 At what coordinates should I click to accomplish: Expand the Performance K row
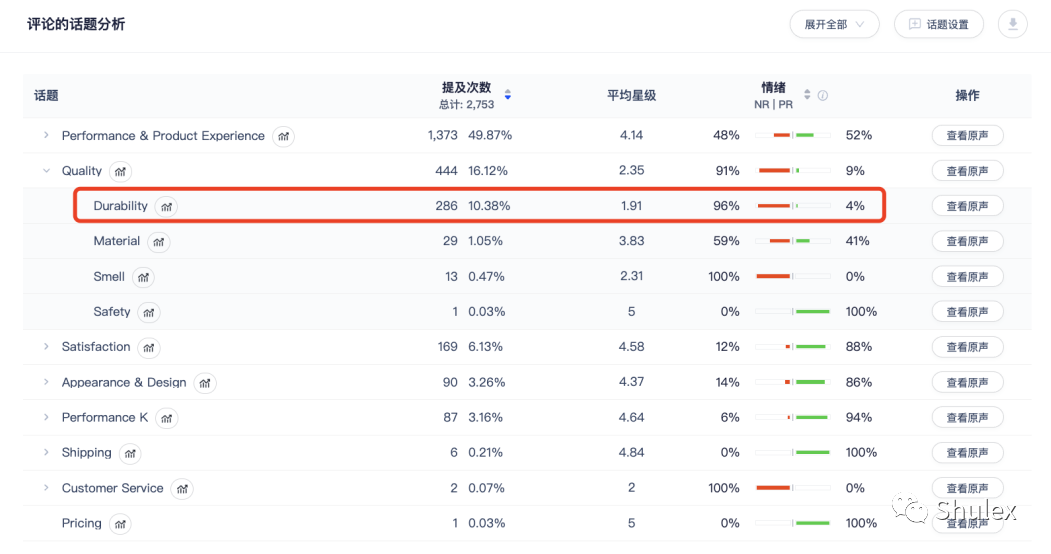[46, 417]
